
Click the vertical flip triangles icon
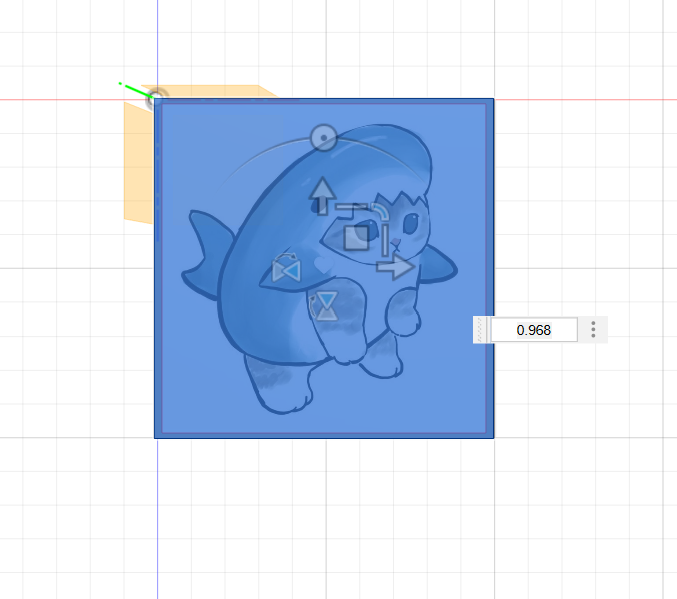click(x=324, y=306)
